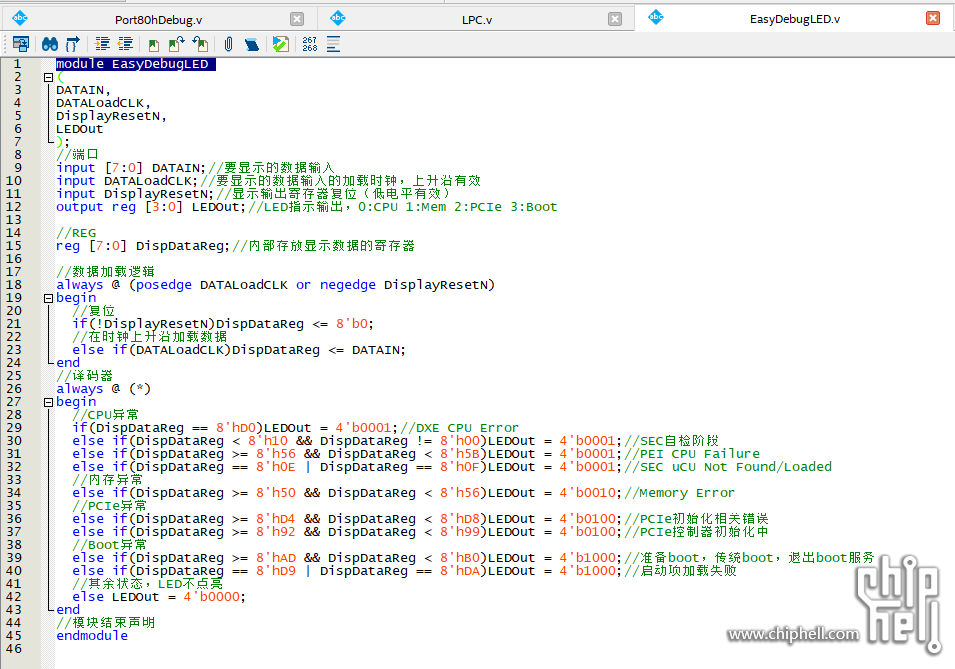
Task: Click "8'hD4" on line 36
Action: [275, 519]
